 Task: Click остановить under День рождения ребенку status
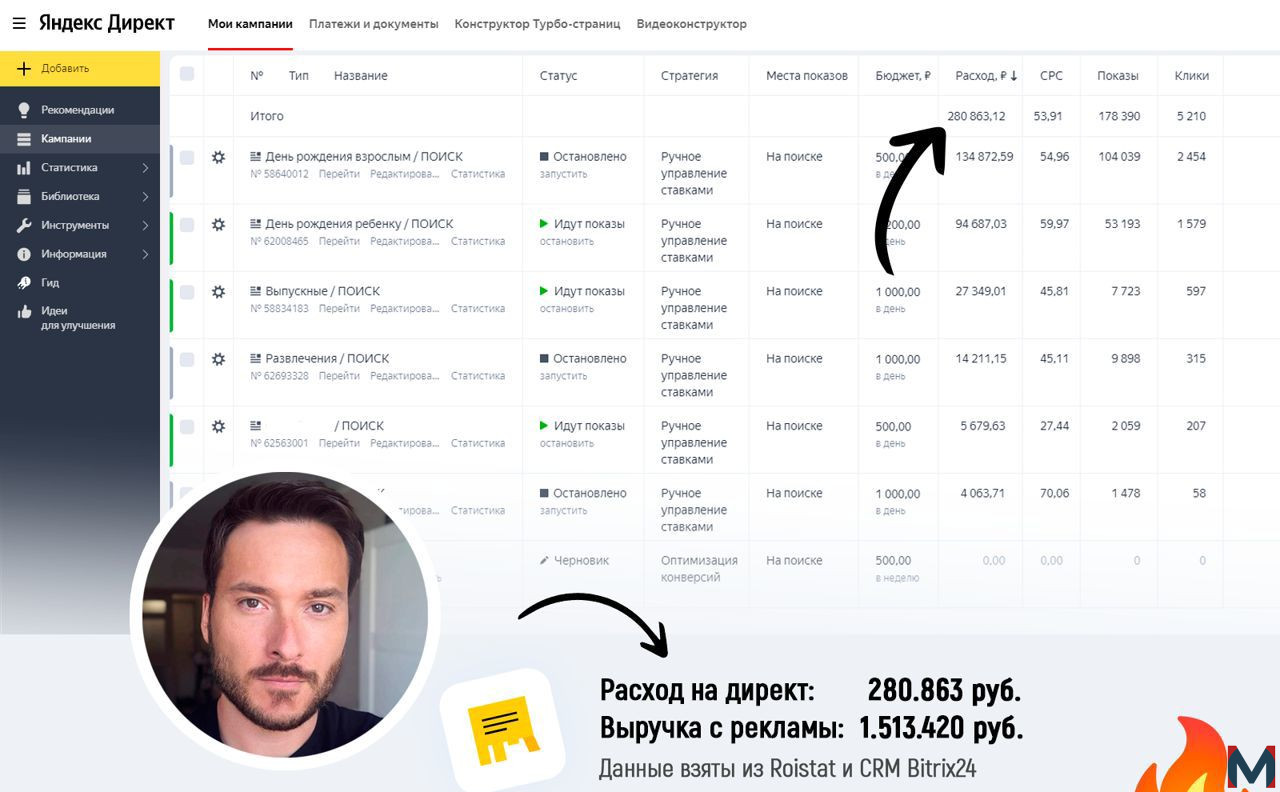(x=566, y=241)
